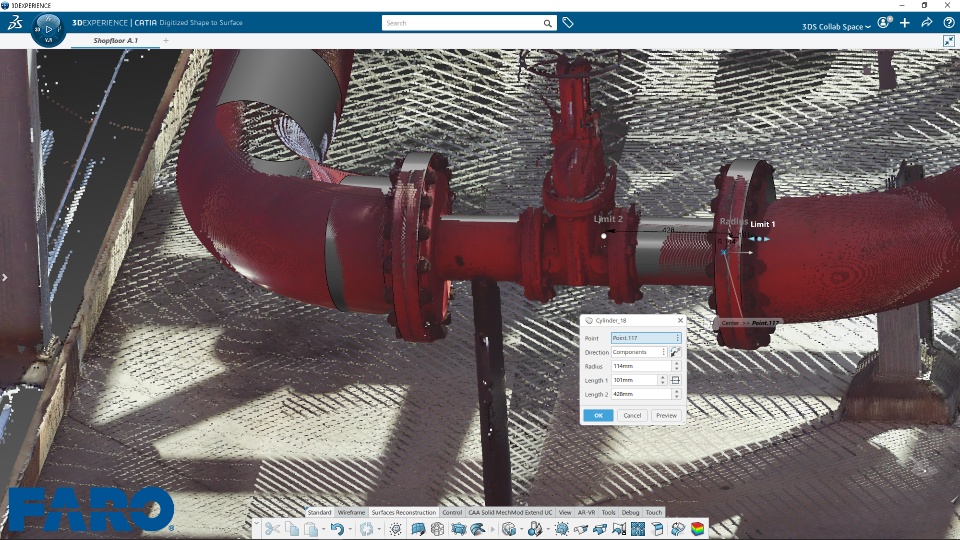Open the Touch tab
Screen dimensions: 960x540
[654, 512]
